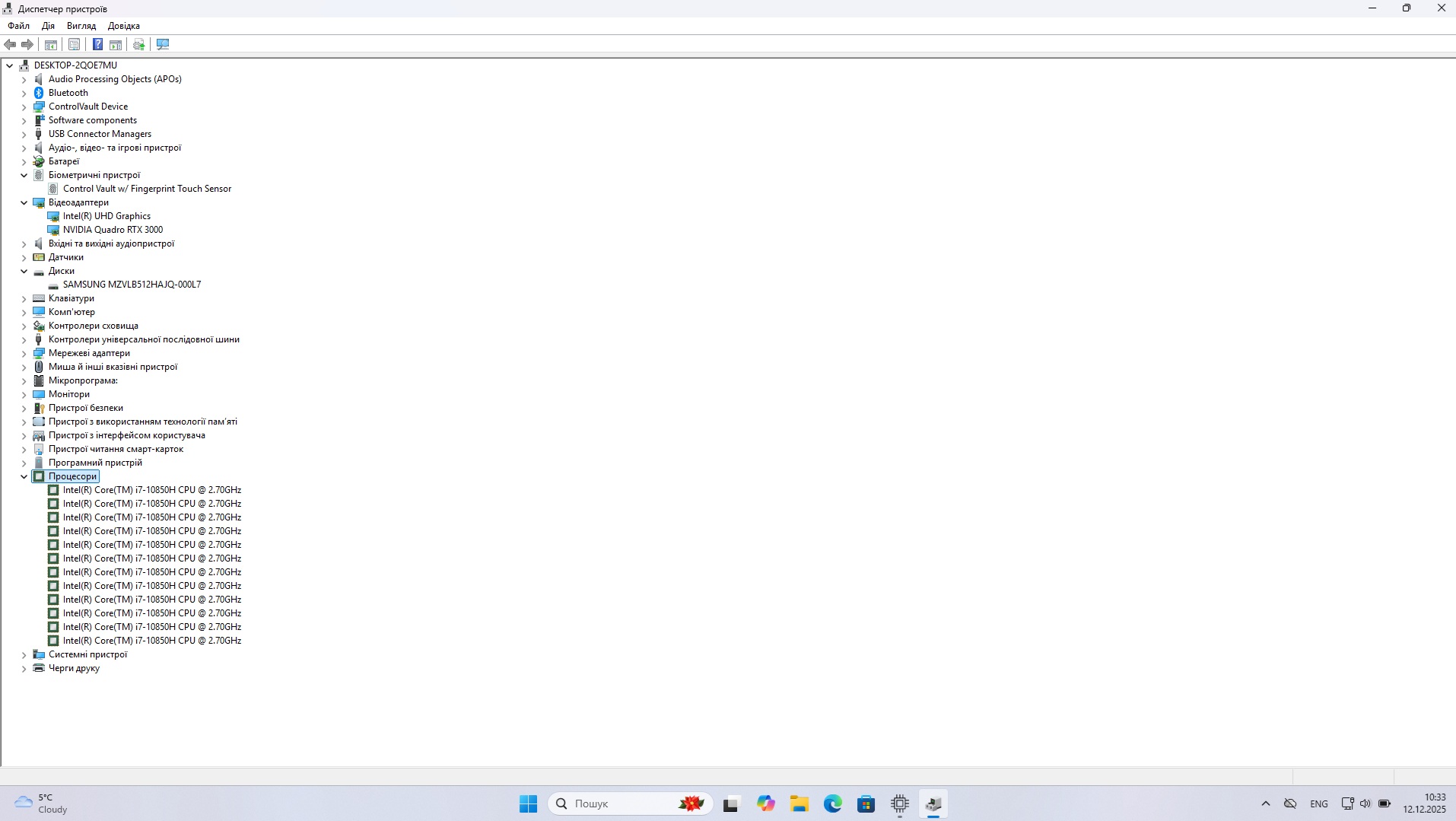Click the Back arrow toolbar icon
This screenshot has height=821, width=1456.
coord(10,44)
